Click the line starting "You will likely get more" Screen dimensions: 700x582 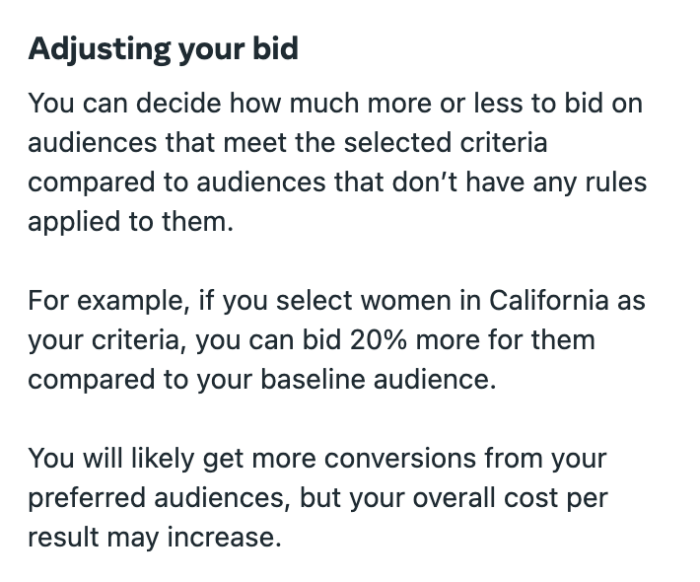[317, 459]
